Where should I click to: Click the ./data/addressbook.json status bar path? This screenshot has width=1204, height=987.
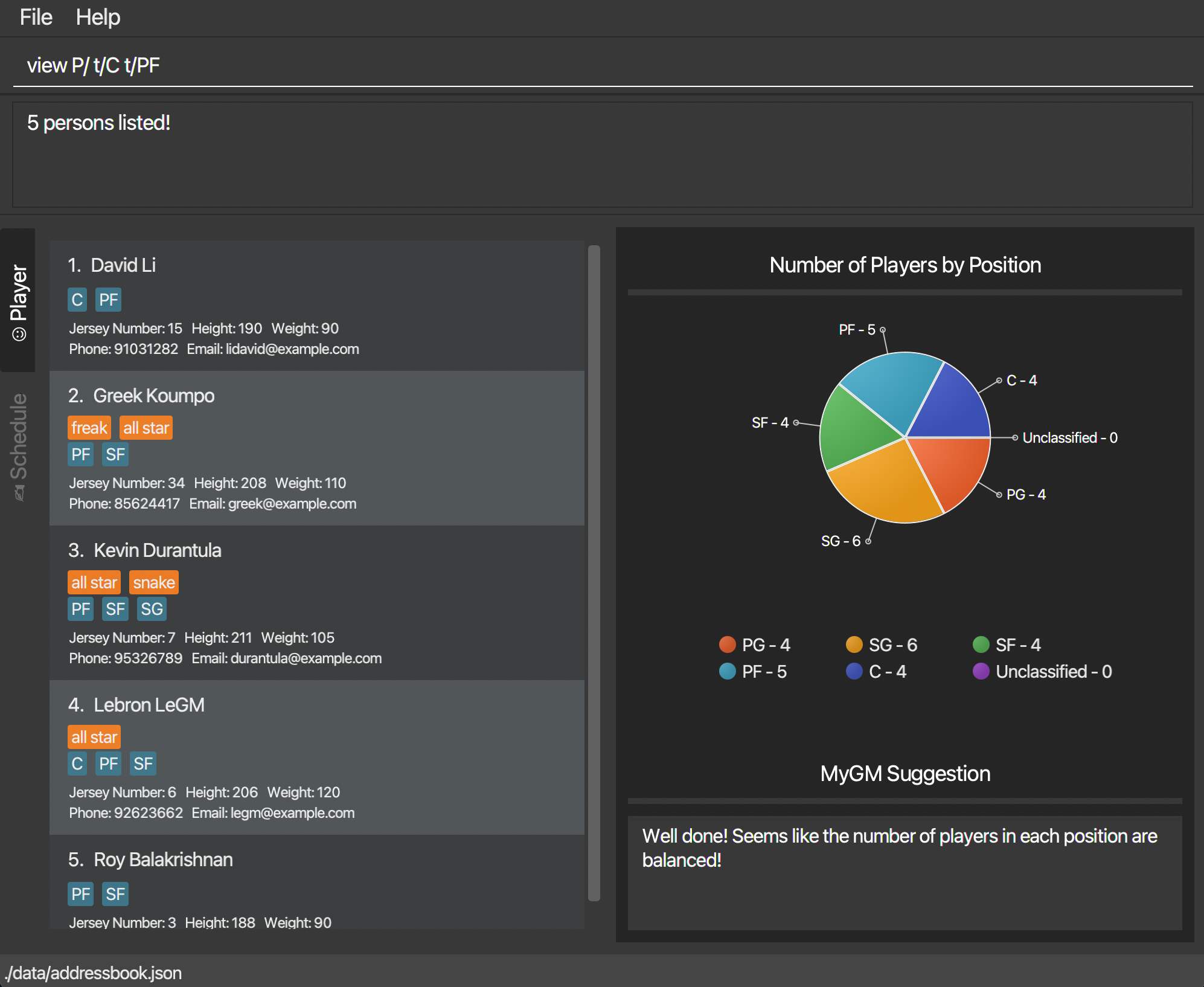point(94,973)
